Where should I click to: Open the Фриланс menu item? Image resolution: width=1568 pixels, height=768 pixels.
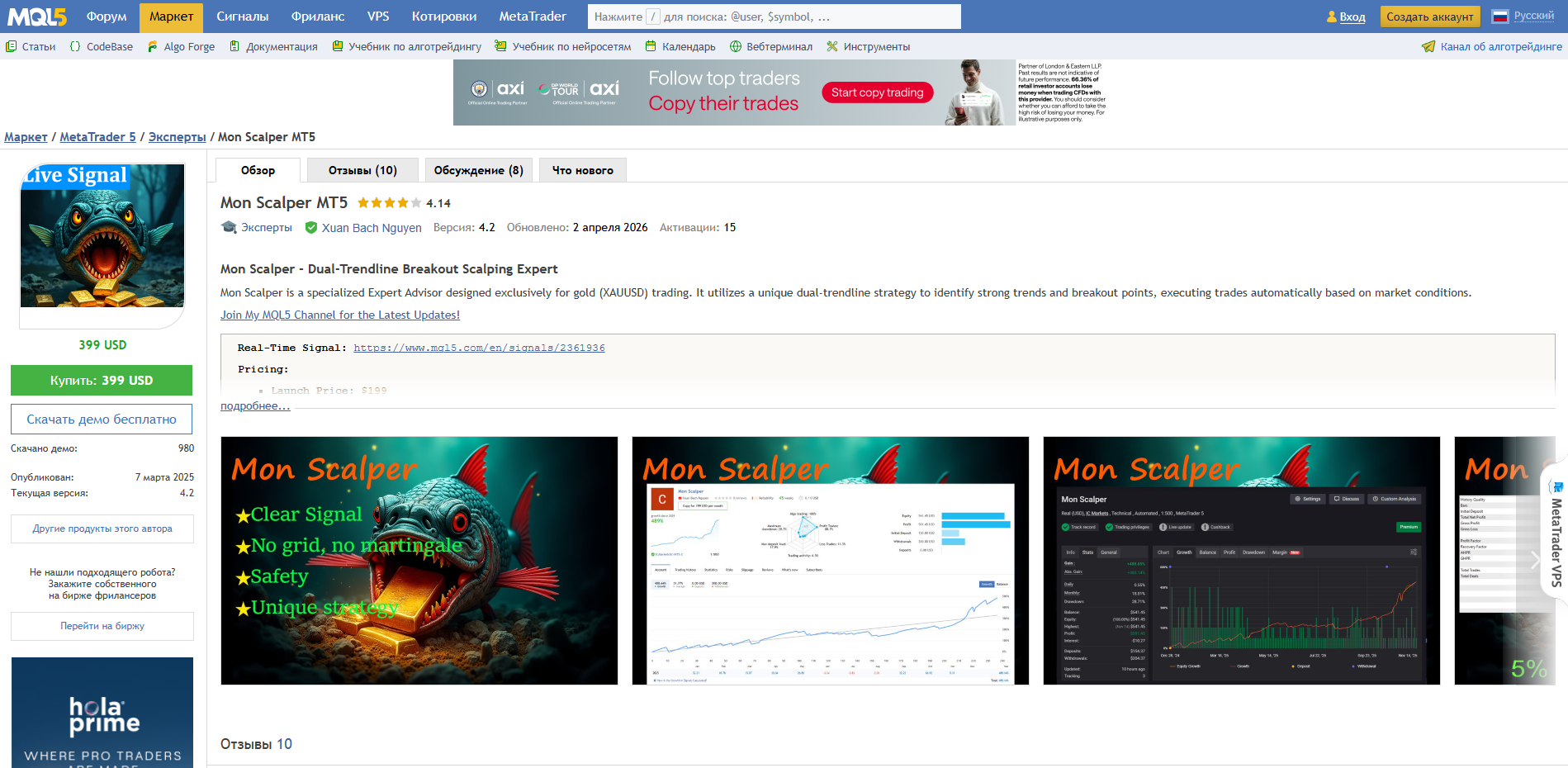tap(318, 17)
